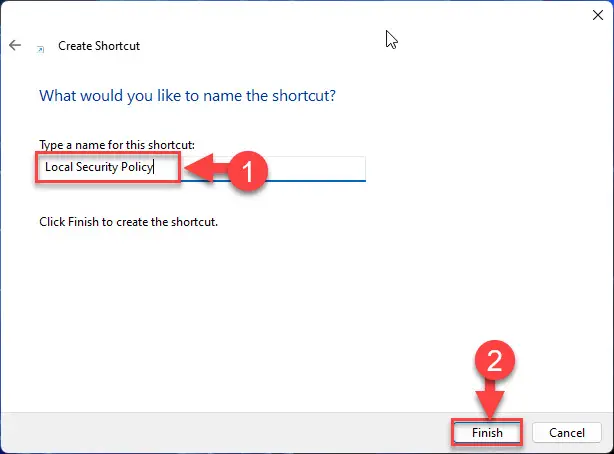Screen dimensions: 614x454
Task: Click the 'Create Shortcut' title text
Action: tap(99, 46)
